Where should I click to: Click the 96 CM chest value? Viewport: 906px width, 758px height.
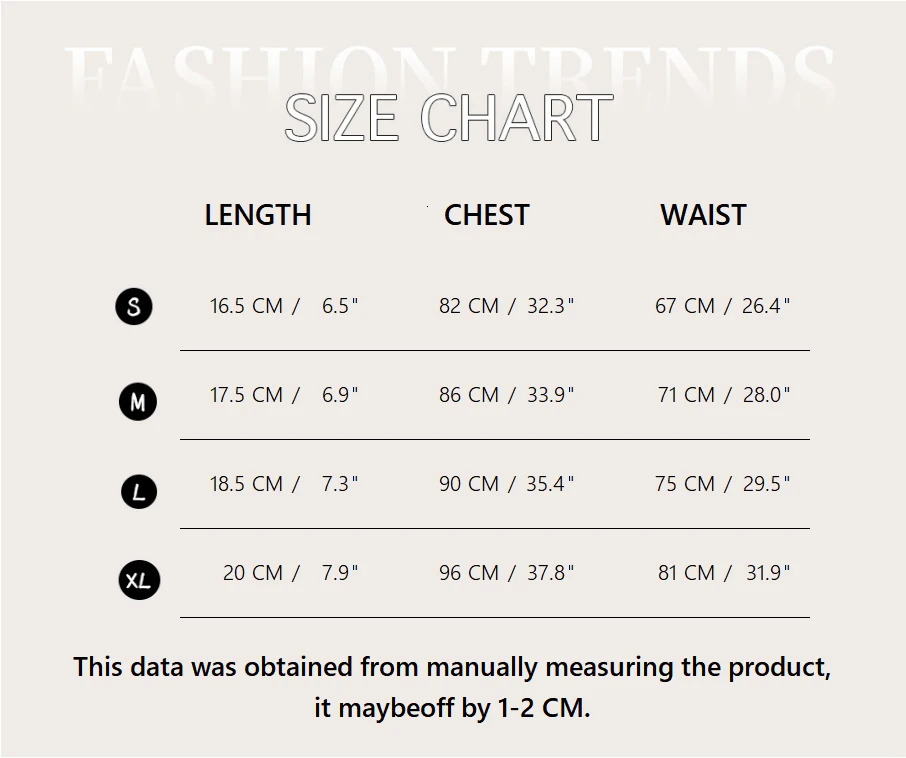click(468, 573)
